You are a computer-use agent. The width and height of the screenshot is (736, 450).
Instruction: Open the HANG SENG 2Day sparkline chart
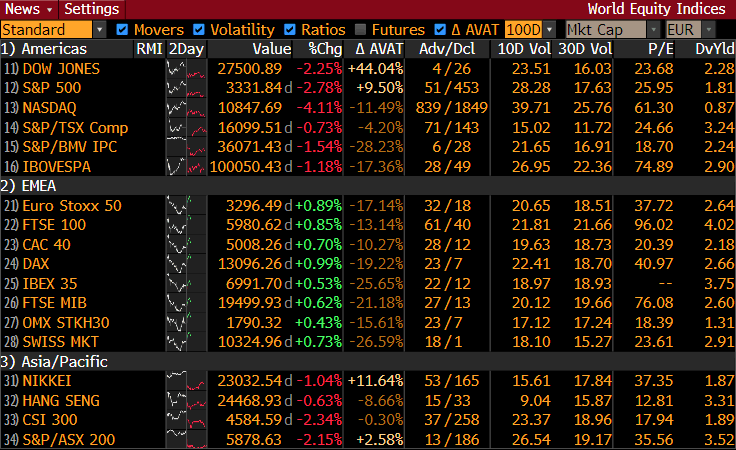tap(186, 400)
